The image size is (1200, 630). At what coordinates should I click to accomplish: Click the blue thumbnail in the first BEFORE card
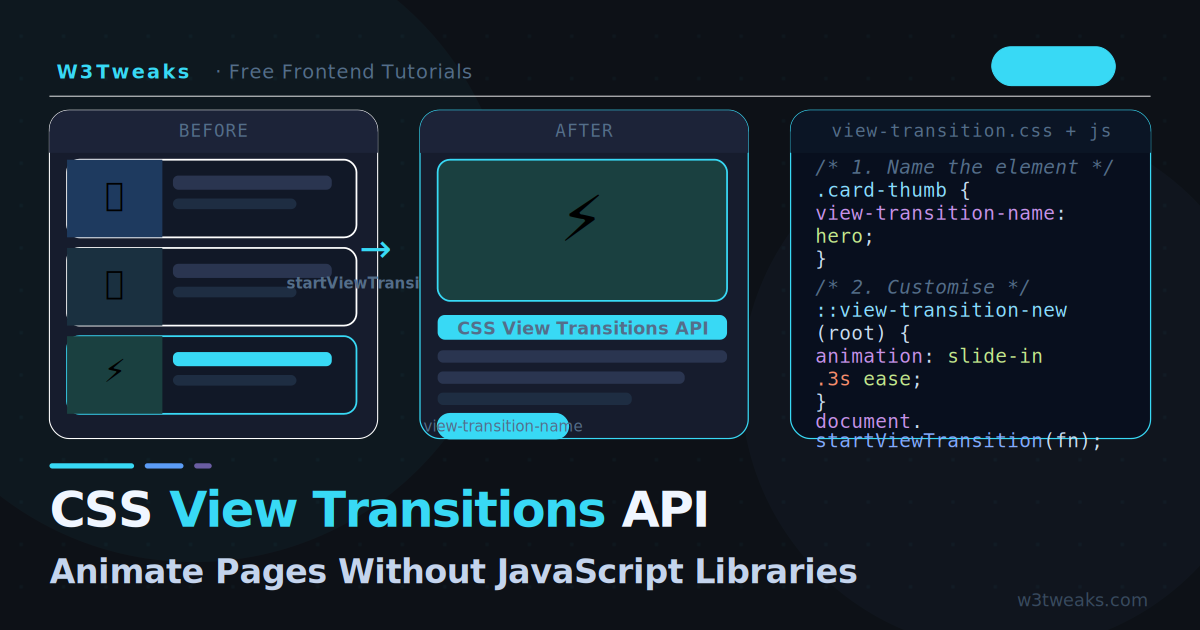[x=114, y=198]
